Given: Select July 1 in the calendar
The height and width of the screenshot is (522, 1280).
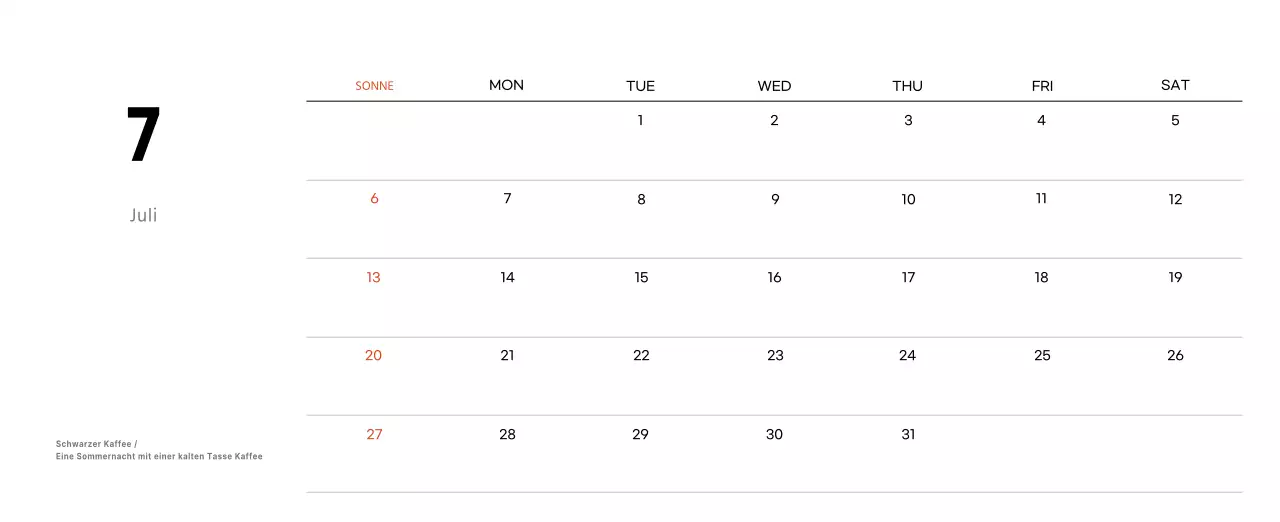Looking at the screenshot, I should (640, 120).
